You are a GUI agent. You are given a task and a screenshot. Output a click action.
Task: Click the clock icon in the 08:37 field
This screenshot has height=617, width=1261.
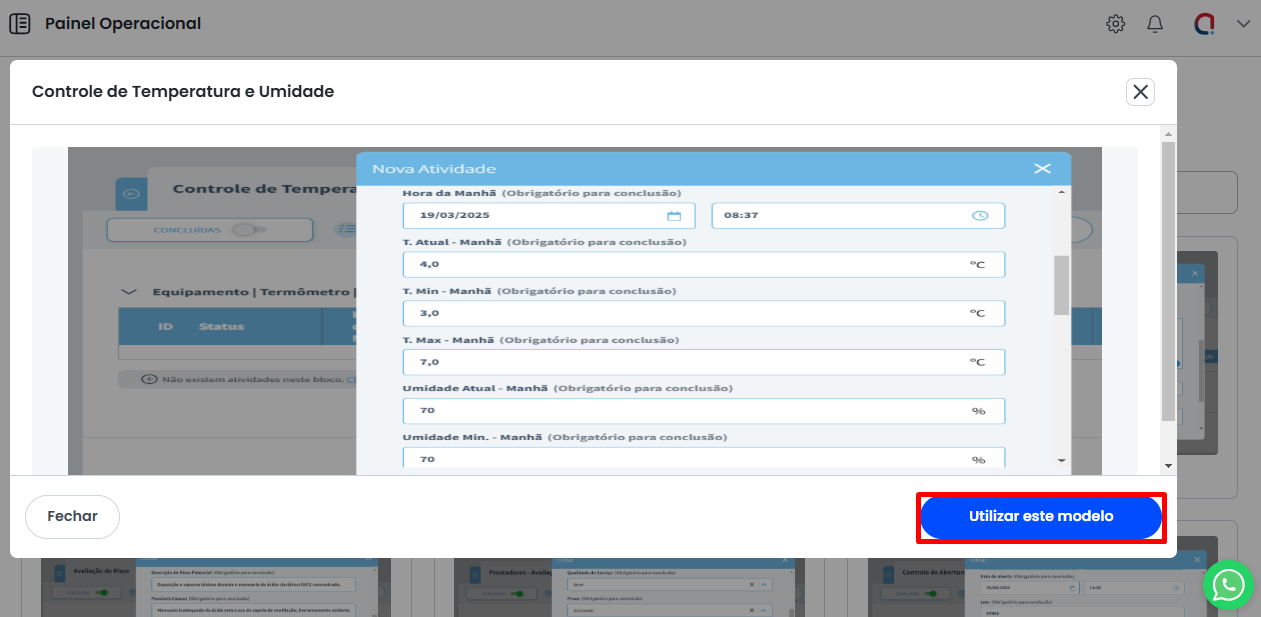(980, 216)
